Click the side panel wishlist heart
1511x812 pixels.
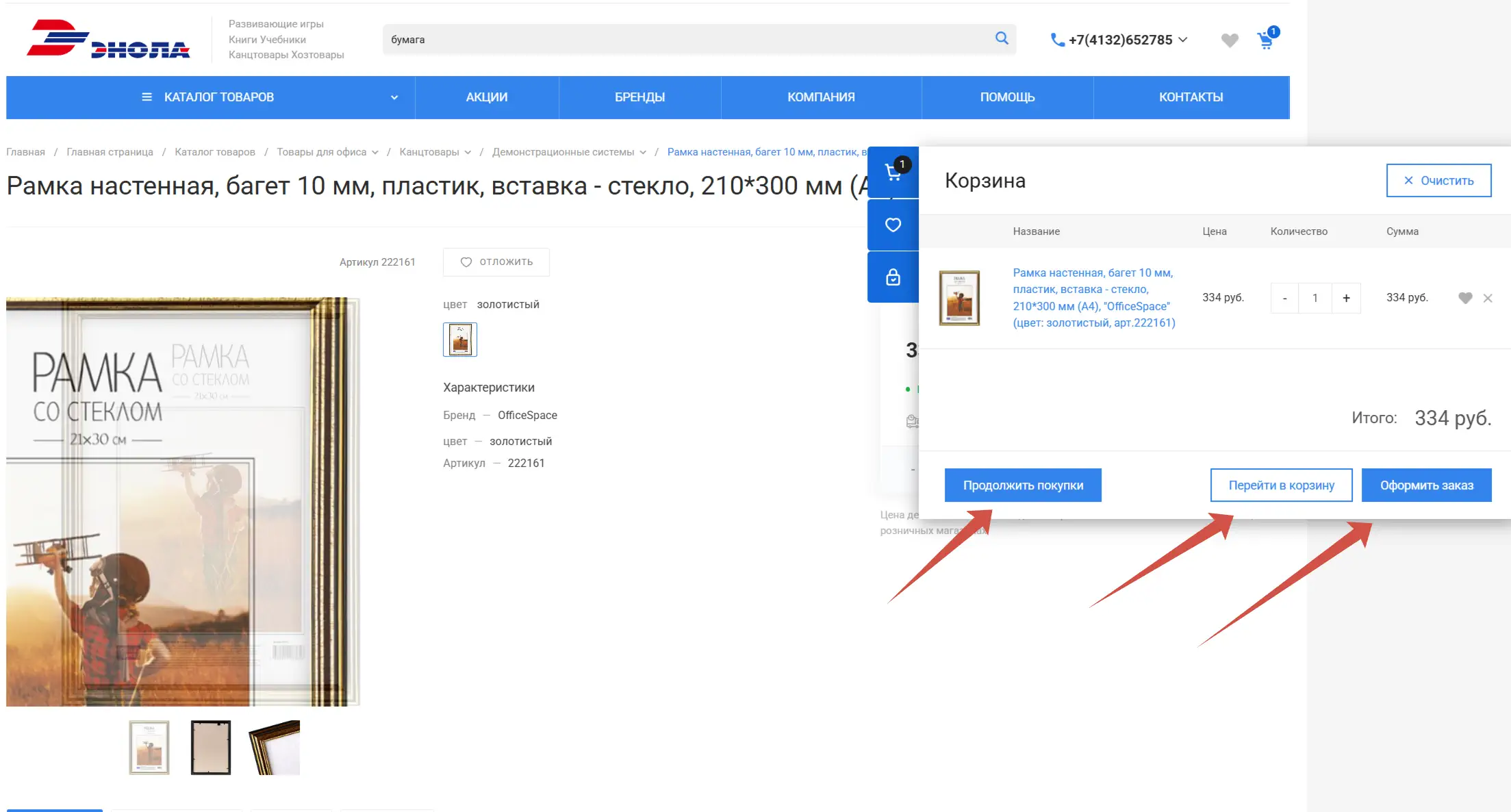pyautogui.click(x=893, y=225)
